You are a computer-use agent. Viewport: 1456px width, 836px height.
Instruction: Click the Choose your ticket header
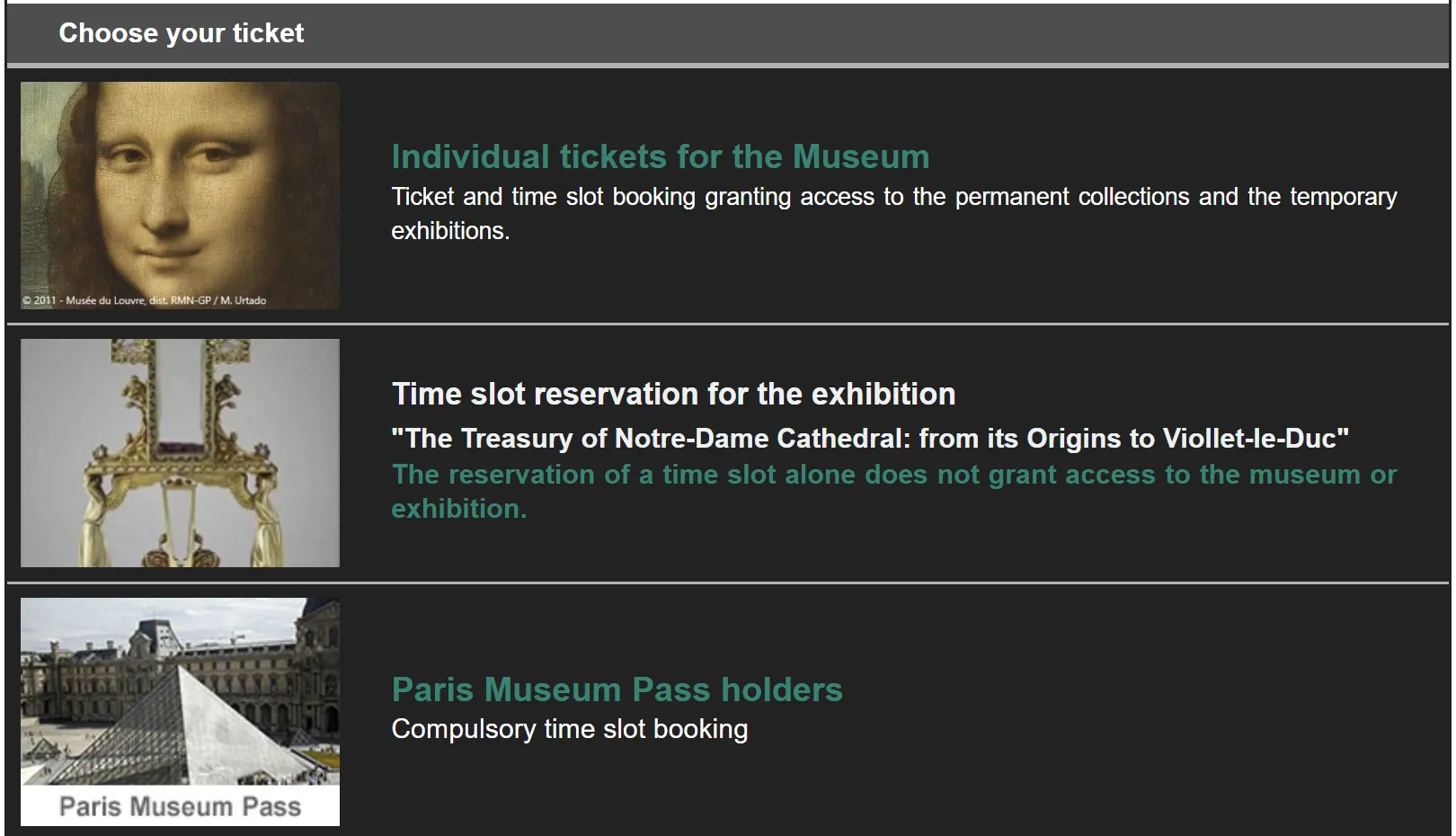[181, 33]
